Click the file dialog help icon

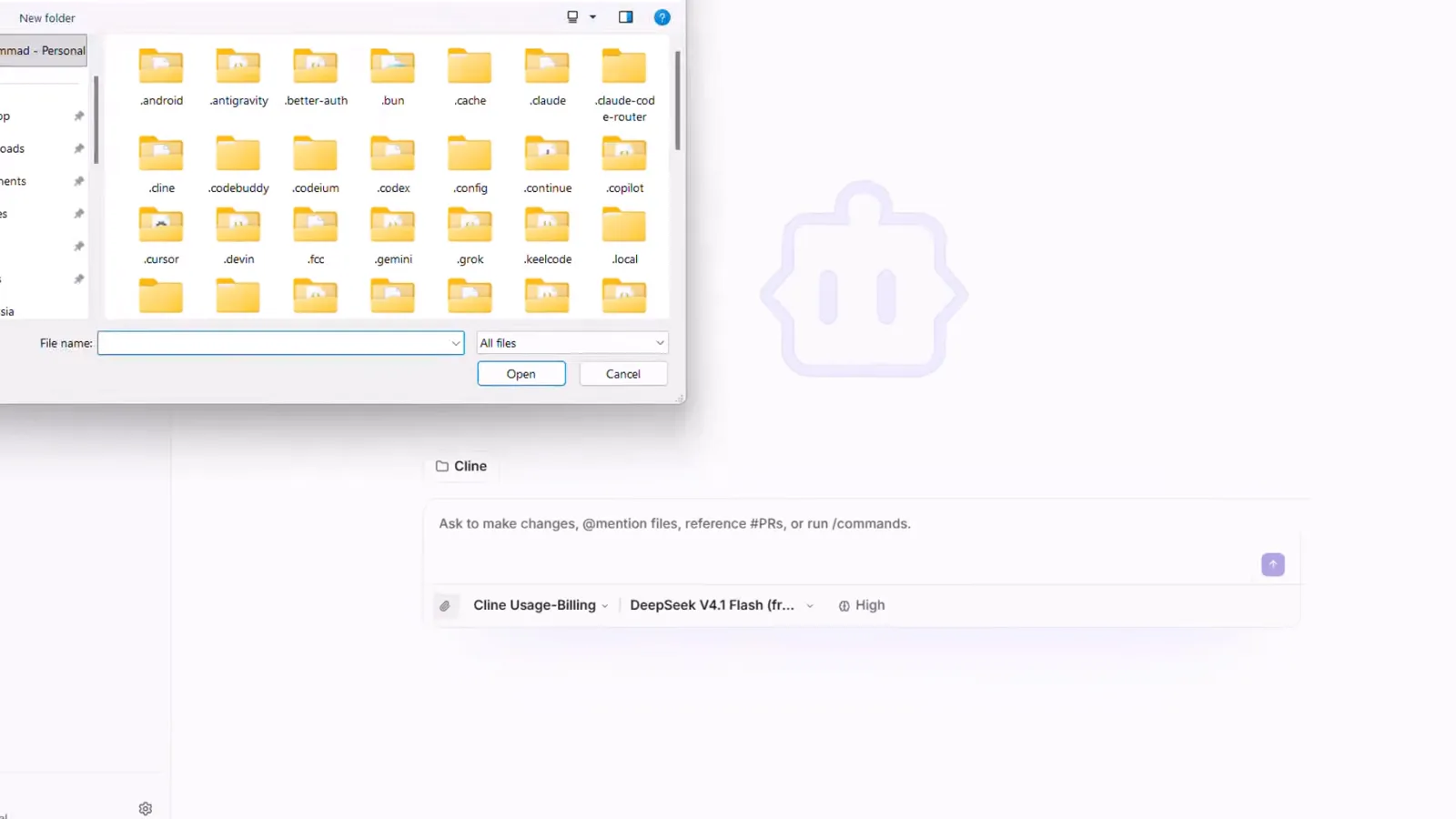(x=662, y=17)
